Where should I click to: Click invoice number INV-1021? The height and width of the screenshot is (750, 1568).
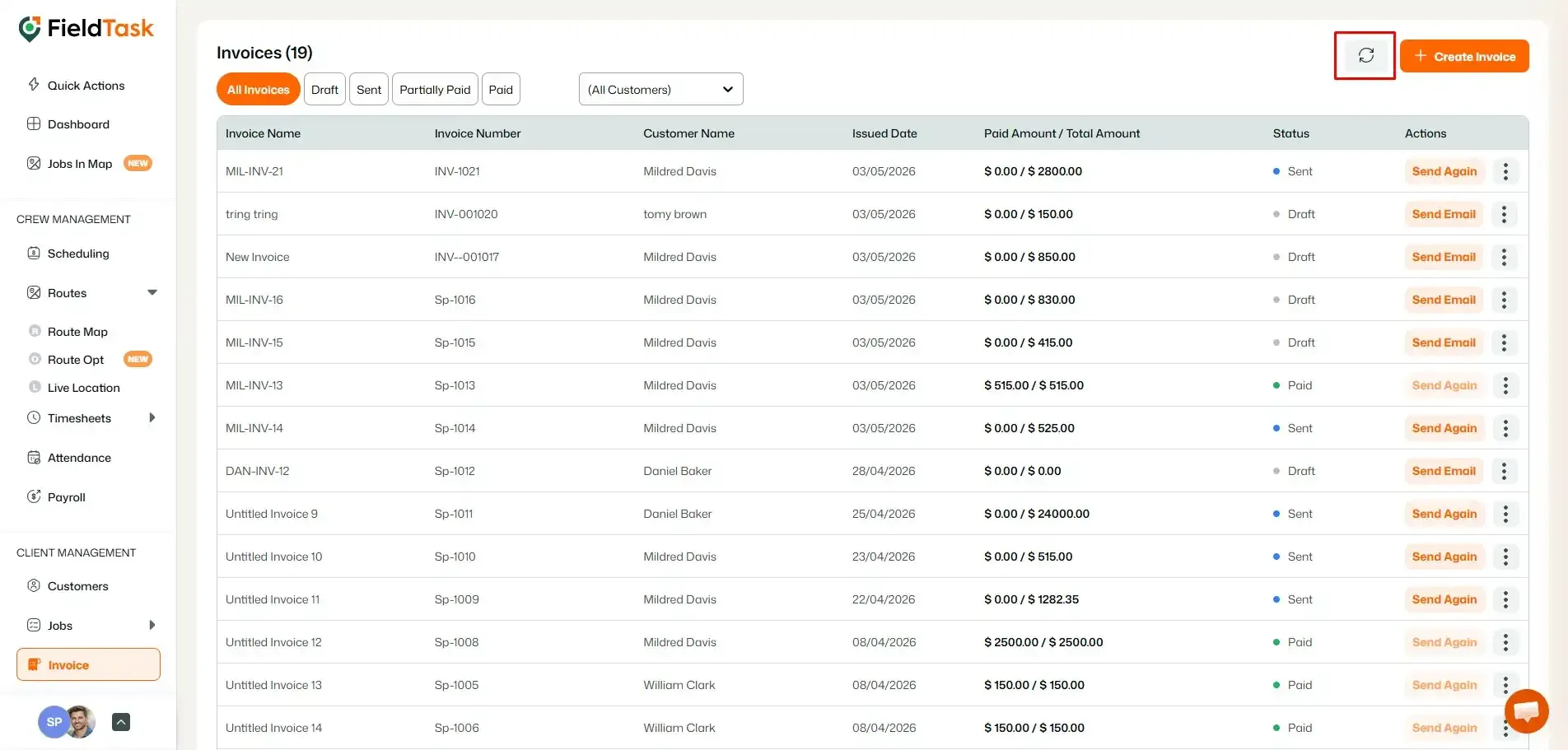tap(457, 171)
